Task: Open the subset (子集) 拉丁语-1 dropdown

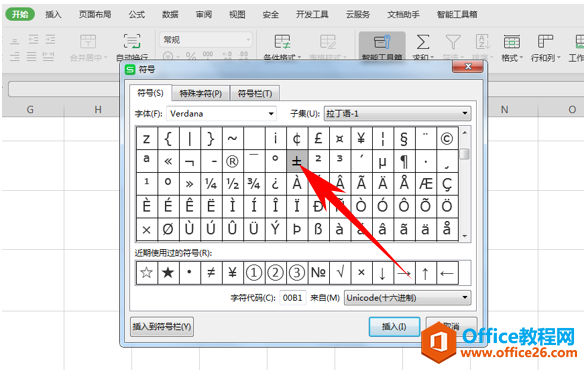Action: tap(464, 113)
